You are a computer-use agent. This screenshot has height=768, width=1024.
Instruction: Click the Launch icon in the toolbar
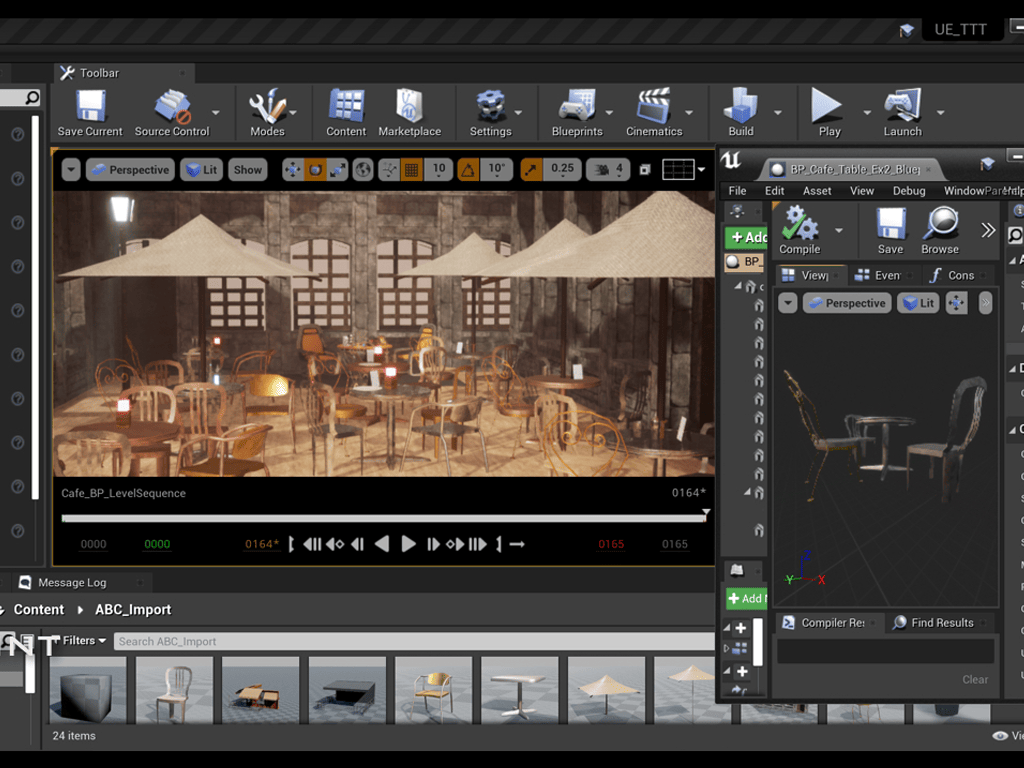[903, 106]
